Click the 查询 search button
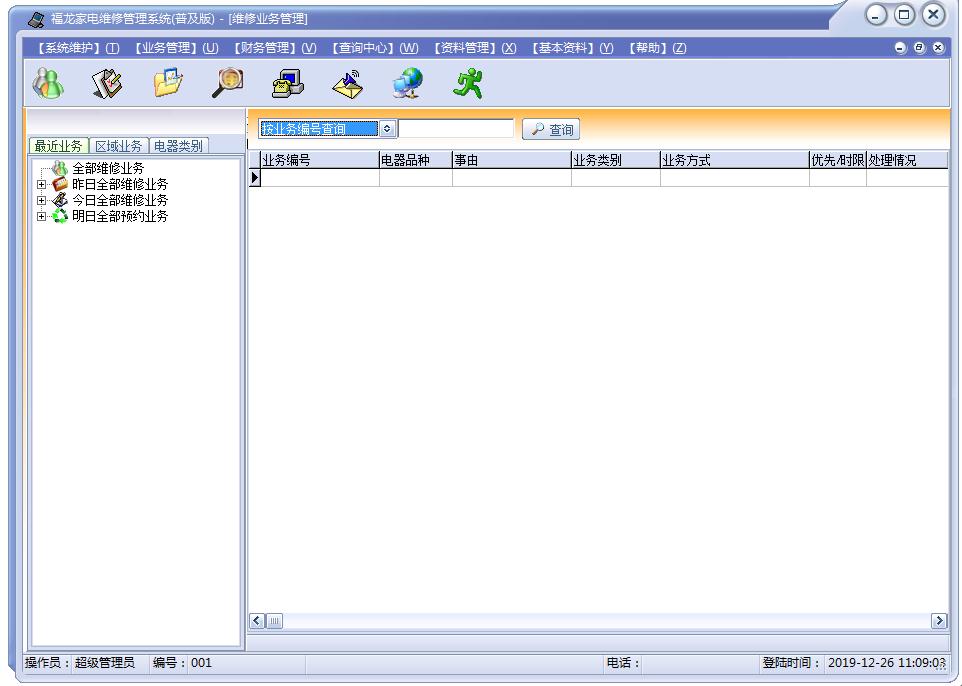 [x=551, y=129]
